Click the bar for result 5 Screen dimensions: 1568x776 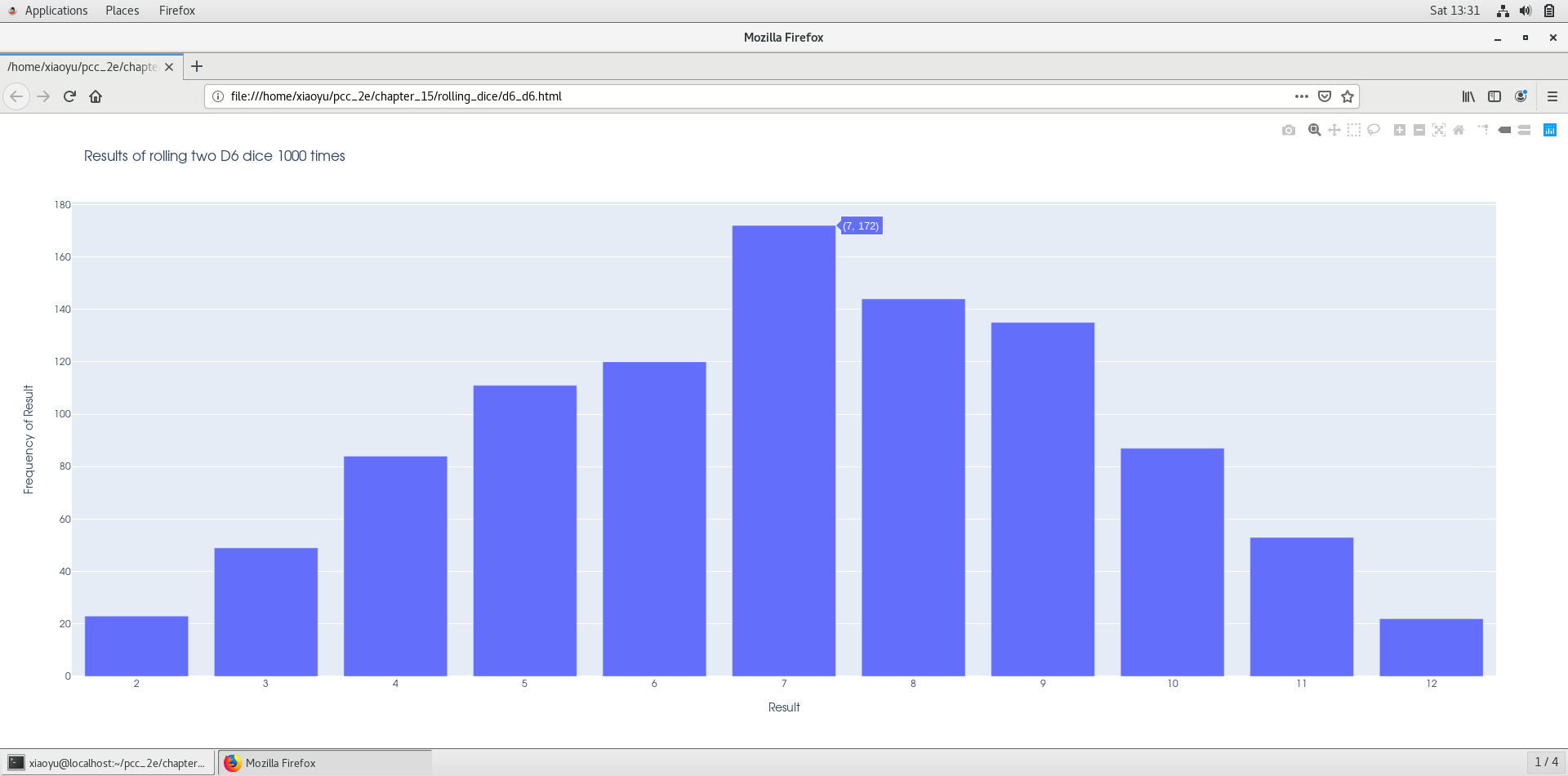click(525, 531)
